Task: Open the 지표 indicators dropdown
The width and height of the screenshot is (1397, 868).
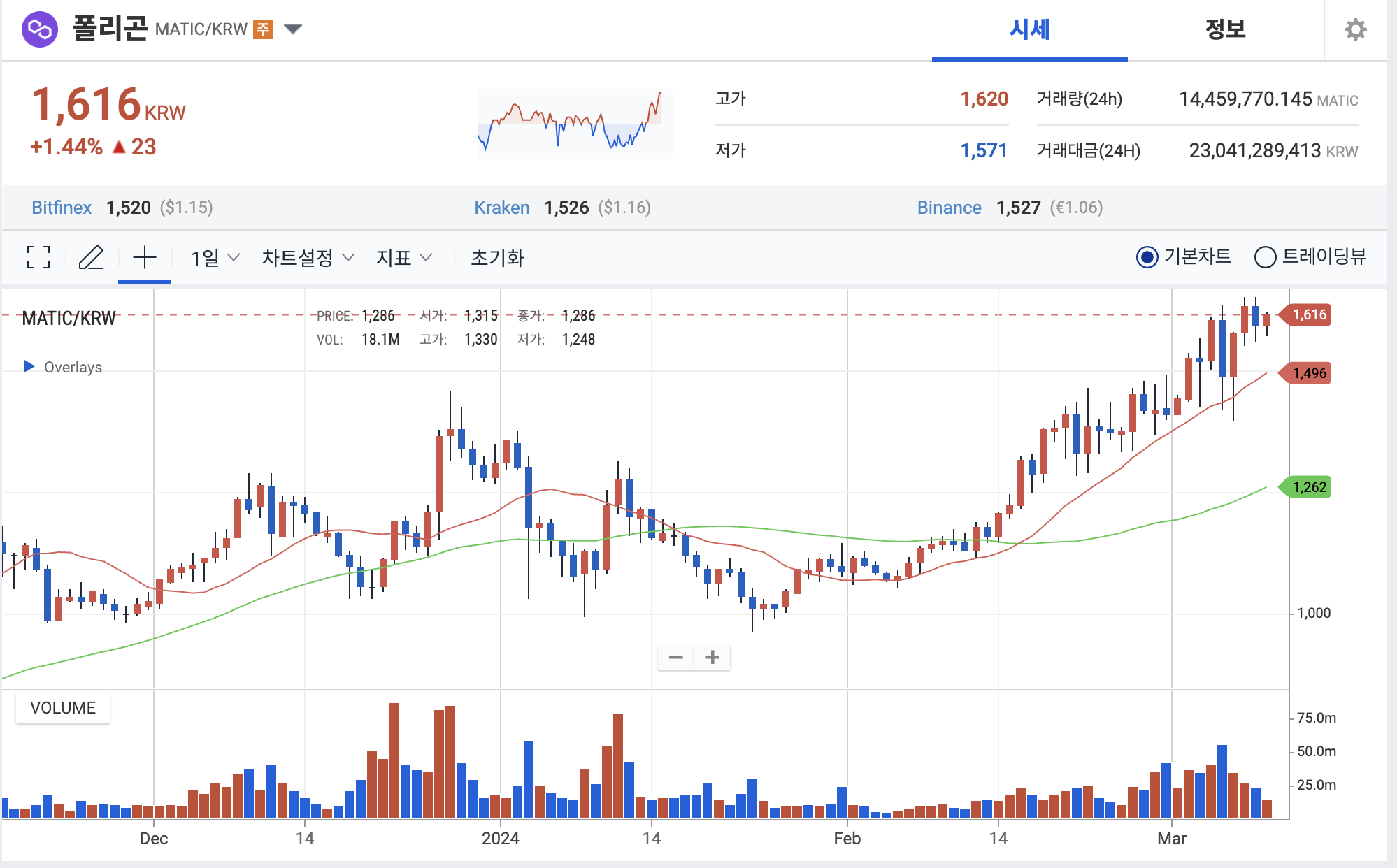Action: (404, 258)
